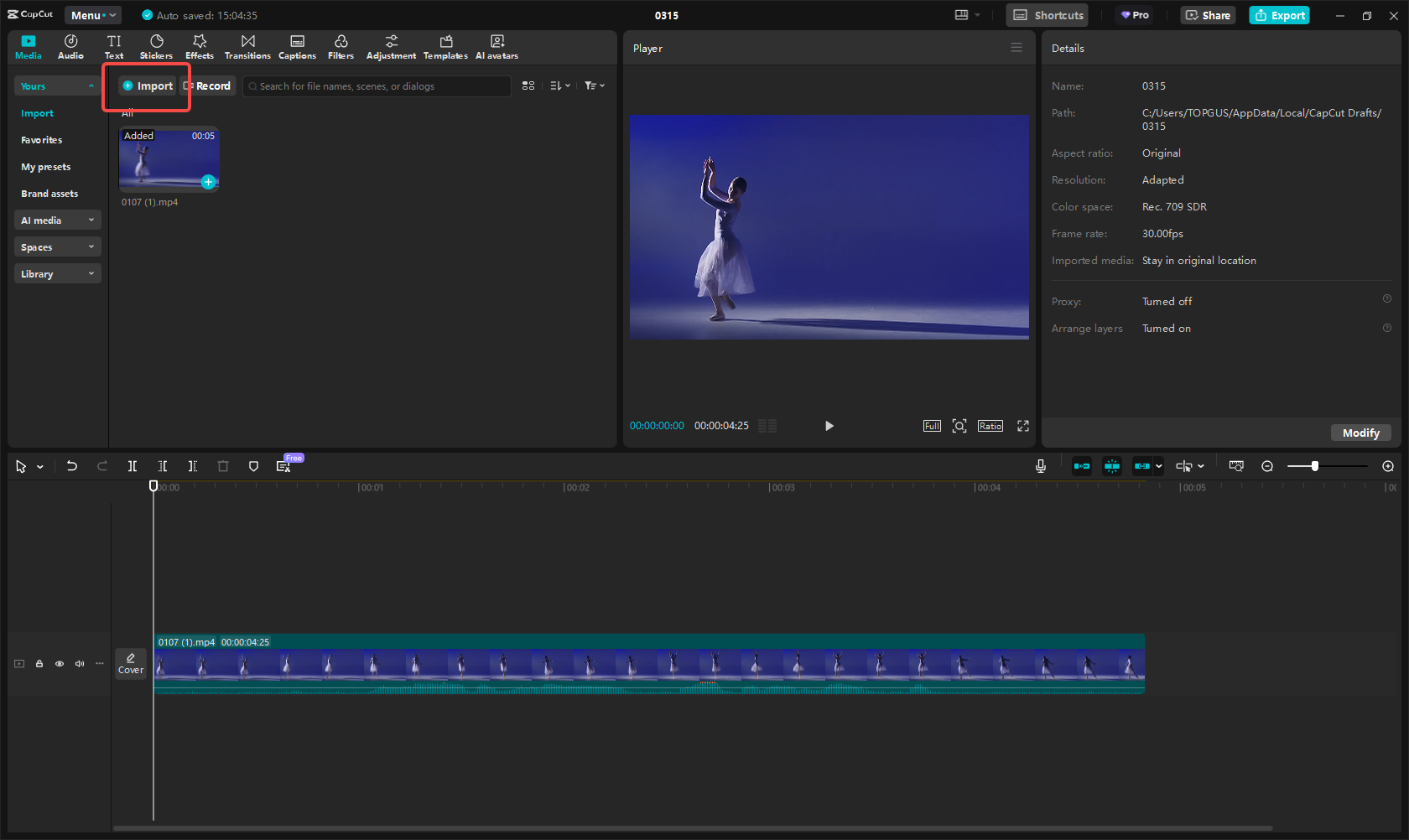Open the Captions panel
Screen dimensions: 1409x840
pos(297,47)
